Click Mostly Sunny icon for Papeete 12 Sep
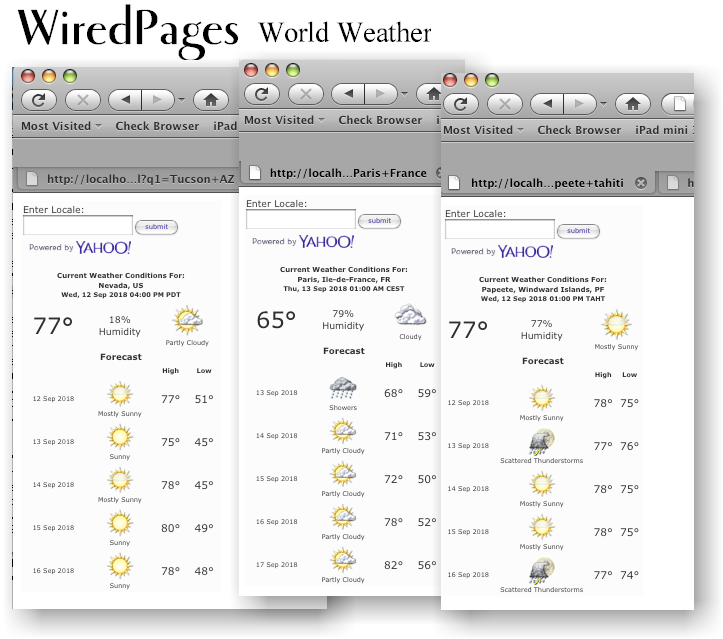 coord(542,399)
